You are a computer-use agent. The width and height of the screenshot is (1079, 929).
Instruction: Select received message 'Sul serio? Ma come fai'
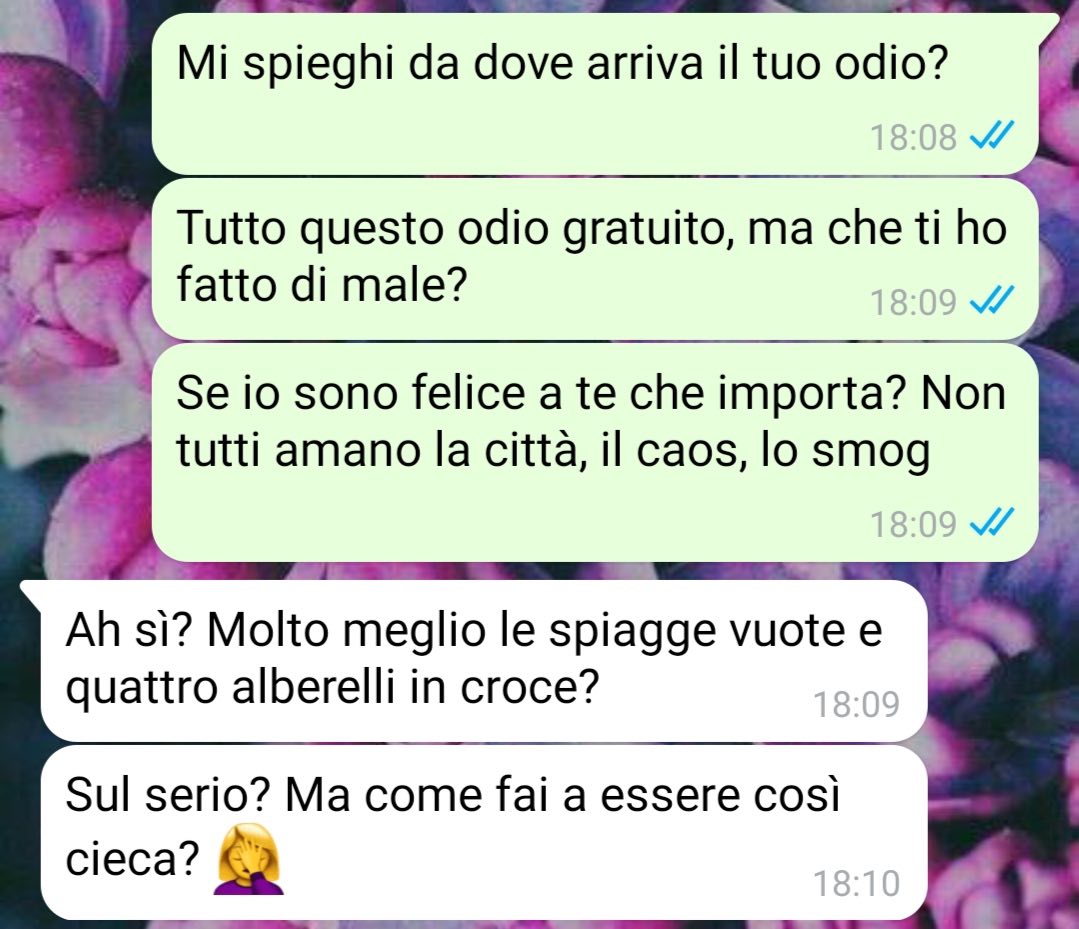[484, 832]
